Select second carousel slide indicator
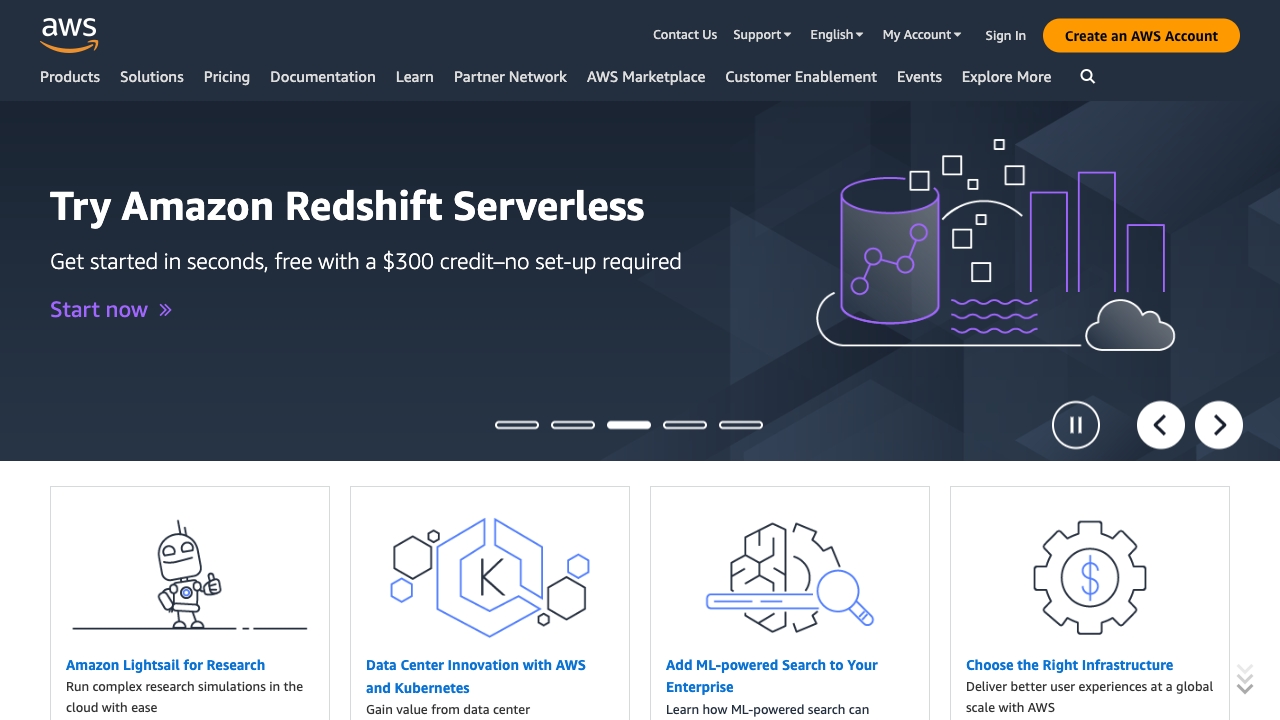The height and width of the screenshot is (720, 1280). tap(573, 425)
